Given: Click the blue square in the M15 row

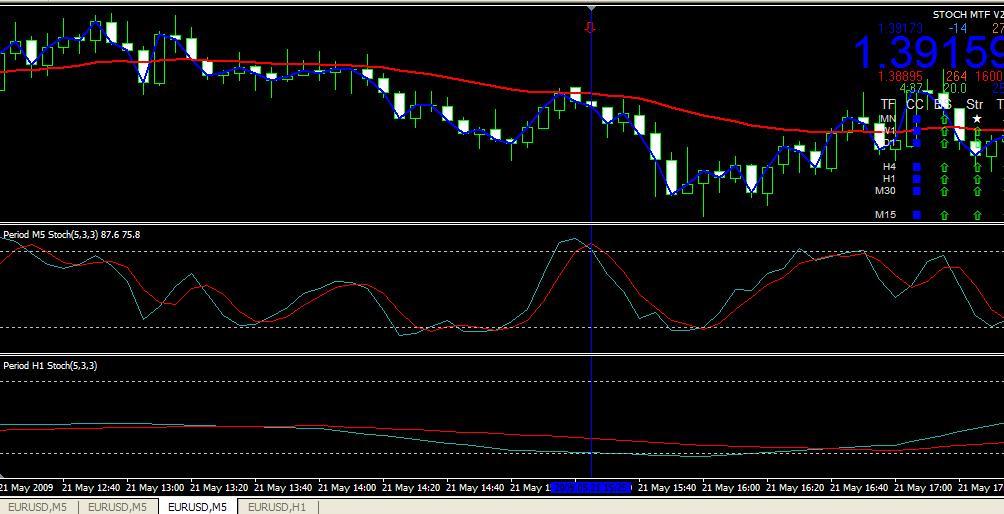Looking at the screenshot, I should [916, 214].
